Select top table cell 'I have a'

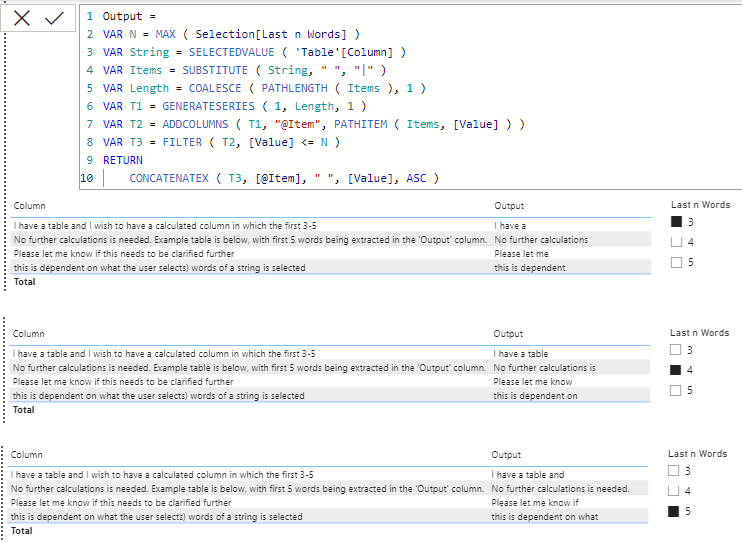click(510, 226)
